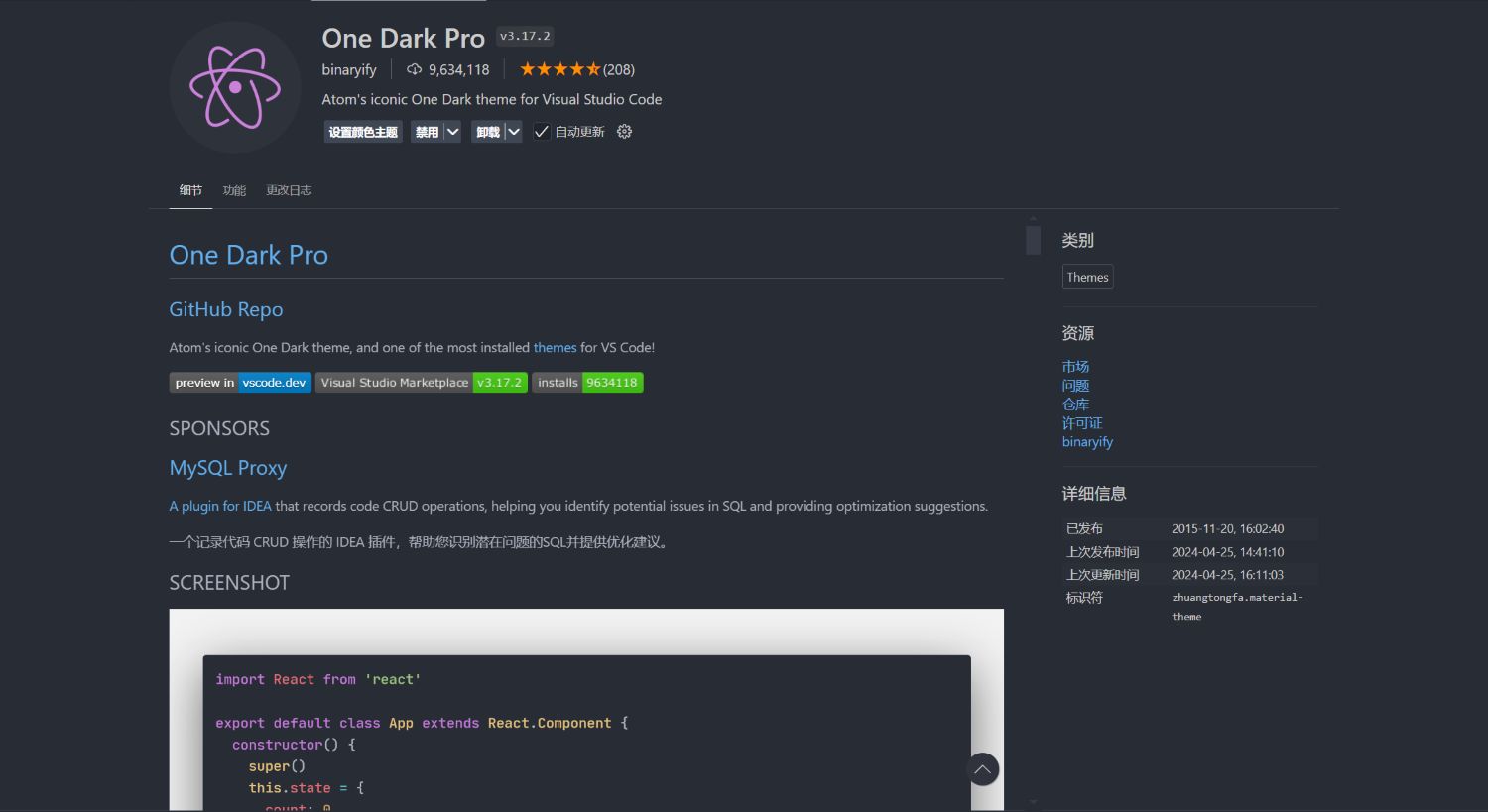Click the 卸载 uninstall button
The height and width of the screenshot is (812, 1488).
[488, 132]
